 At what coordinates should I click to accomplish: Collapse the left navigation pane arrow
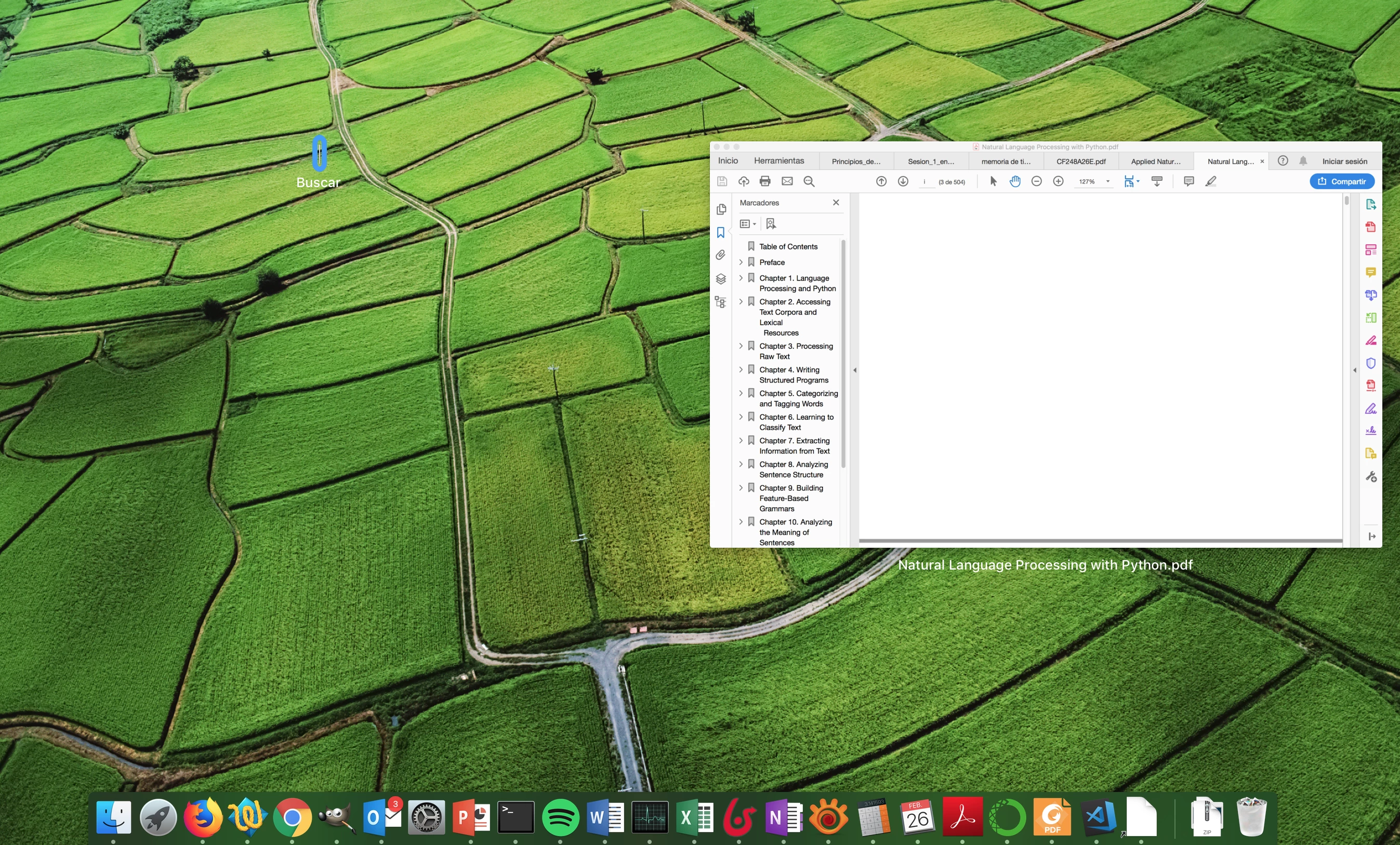(x=854, y=370)
